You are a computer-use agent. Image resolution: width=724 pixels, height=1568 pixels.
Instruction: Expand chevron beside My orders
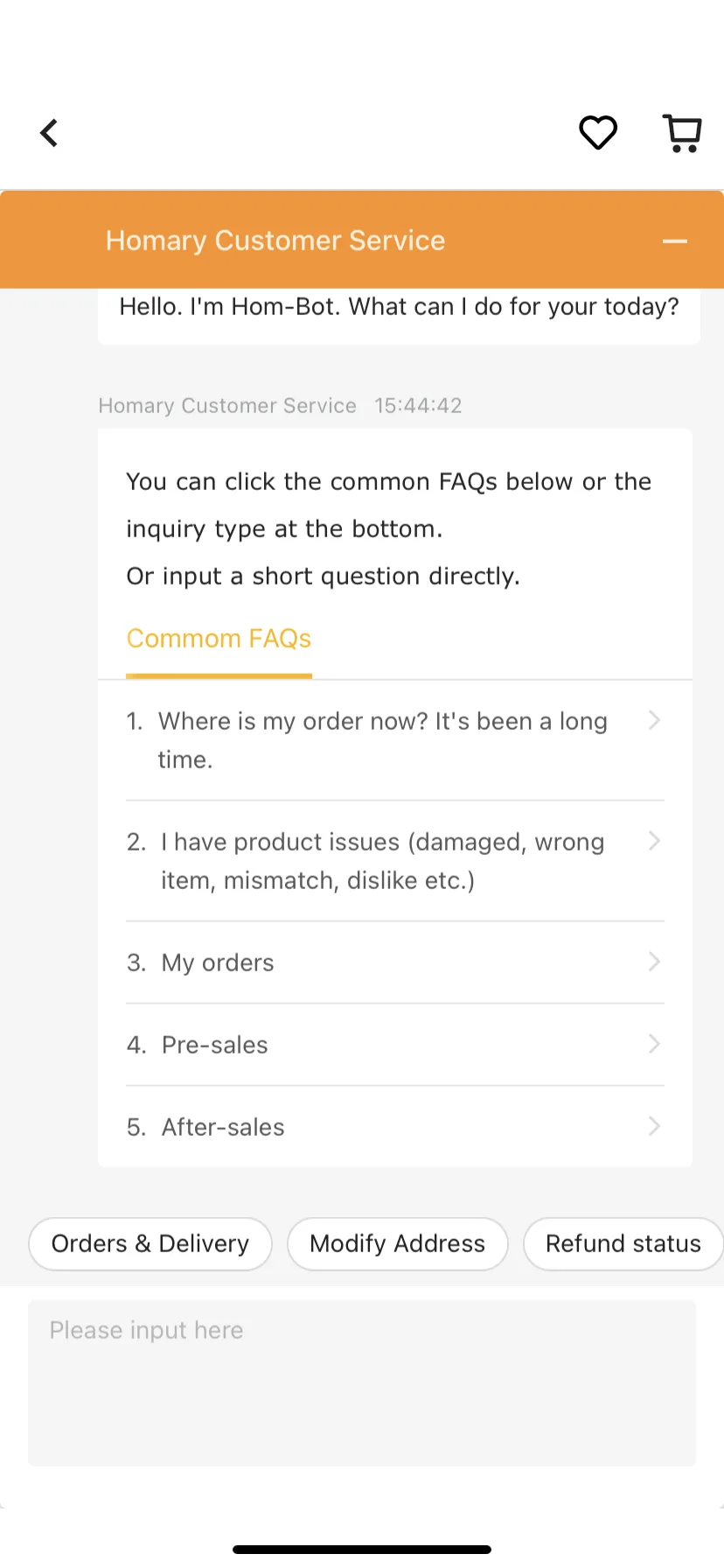(x=654, y=962)
